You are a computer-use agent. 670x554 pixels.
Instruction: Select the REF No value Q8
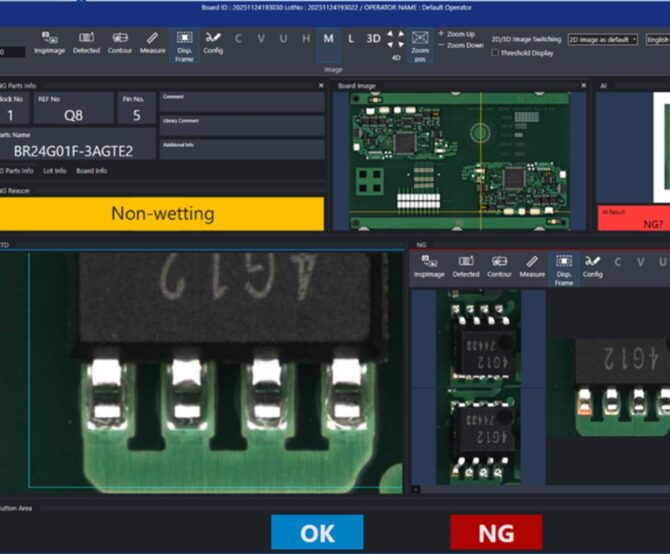(73, 115)
